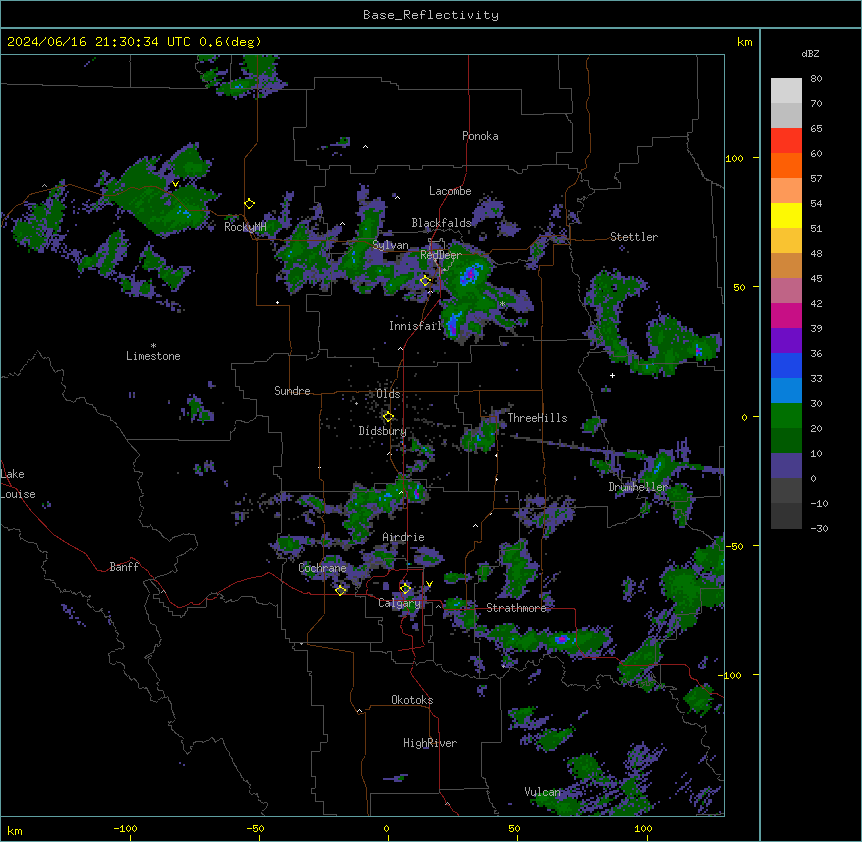Click the Lacombe city label
The height and width of the screenshot is (842, 862).
coord(450,191)
